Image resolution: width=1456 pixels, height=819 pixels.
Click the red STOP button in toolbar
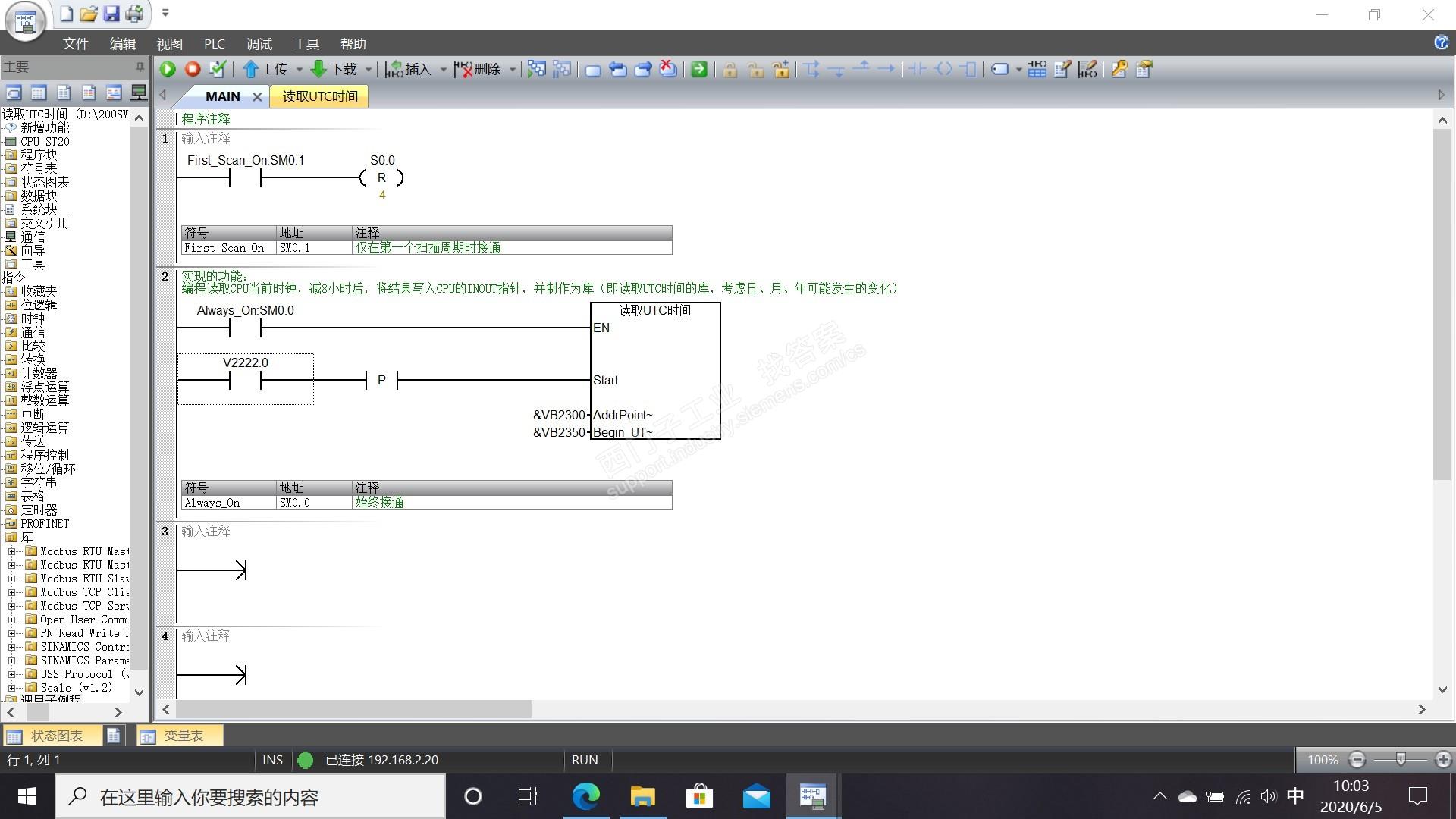pos(193,69)
